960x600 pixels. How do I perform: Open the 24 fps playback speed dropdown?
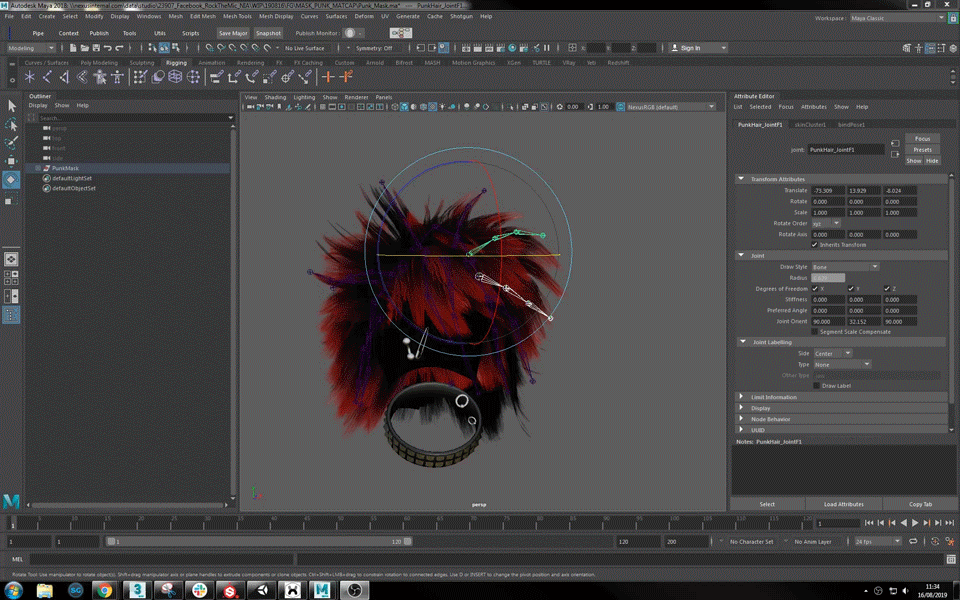click(877, 541)
